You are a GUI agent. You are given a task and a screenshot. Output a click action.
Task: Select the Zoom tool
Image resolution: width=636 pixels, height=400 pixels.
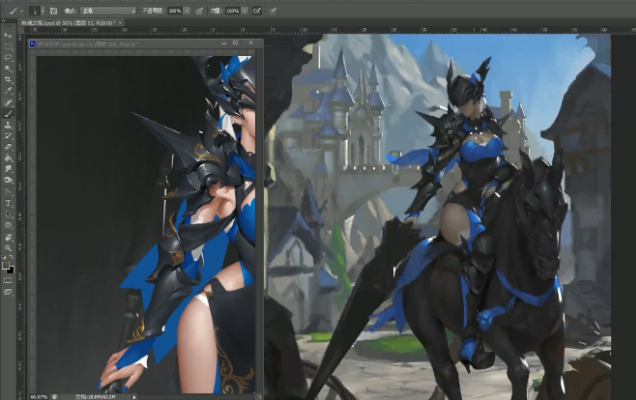8,248
